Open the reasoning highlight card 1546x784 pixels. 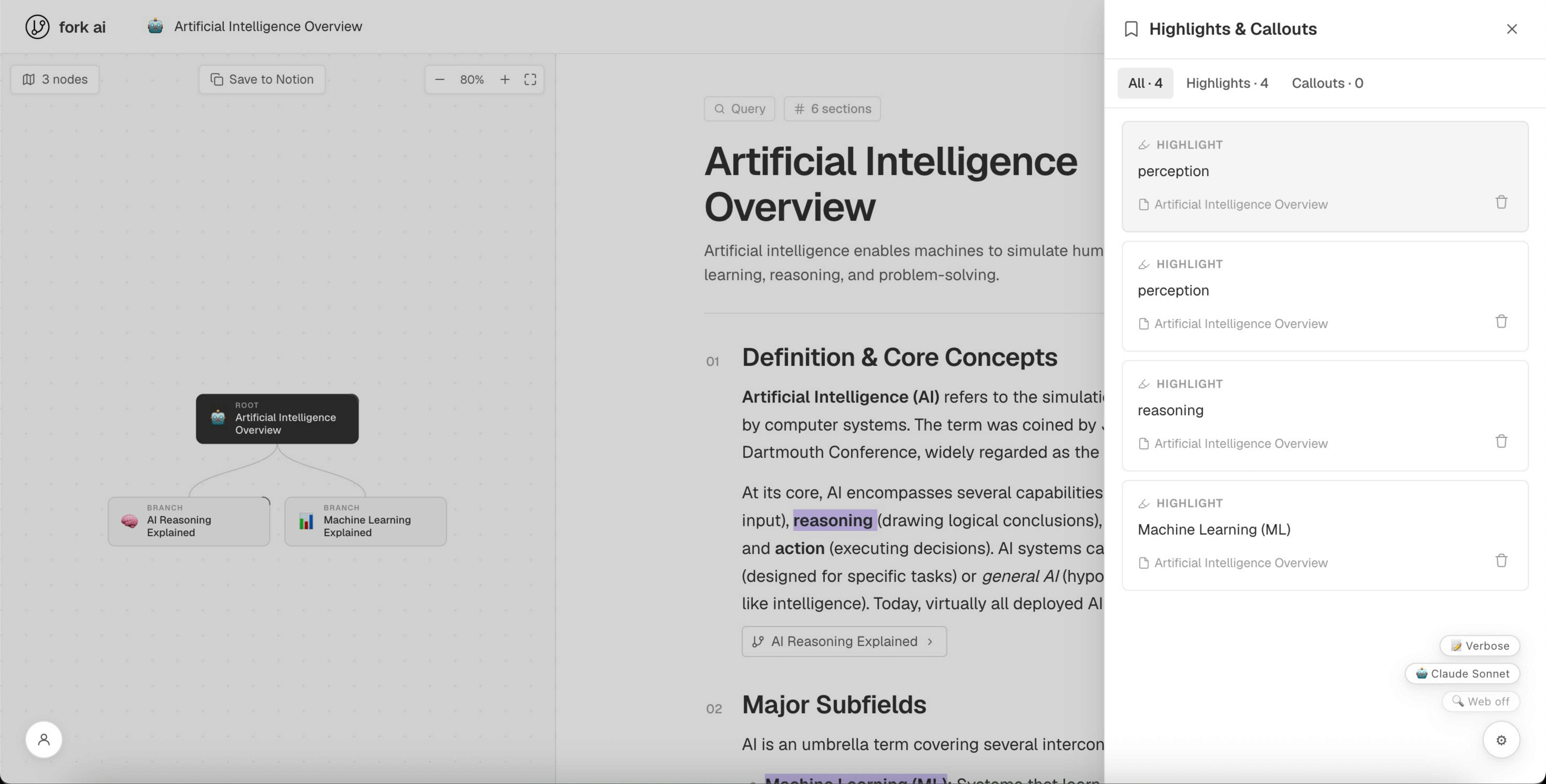[x=1325, y=416]
